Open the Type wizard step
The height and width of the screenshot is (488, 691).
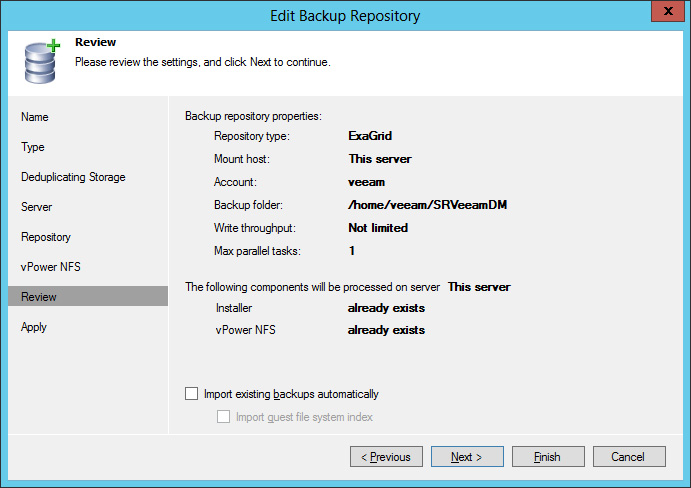pos(33,147)
